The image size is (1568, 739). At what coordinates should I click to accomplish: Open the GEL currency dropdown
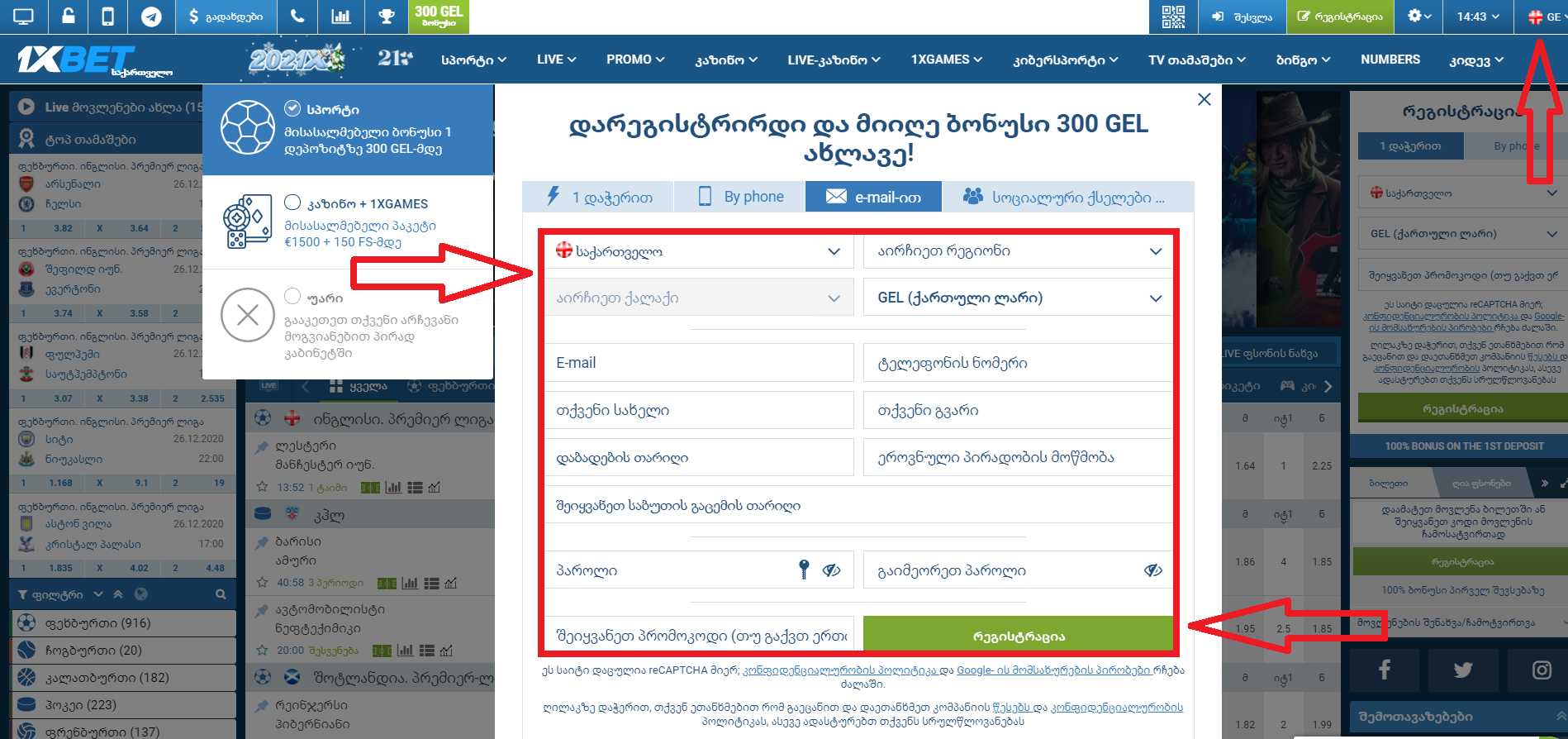pos(1018,298)
